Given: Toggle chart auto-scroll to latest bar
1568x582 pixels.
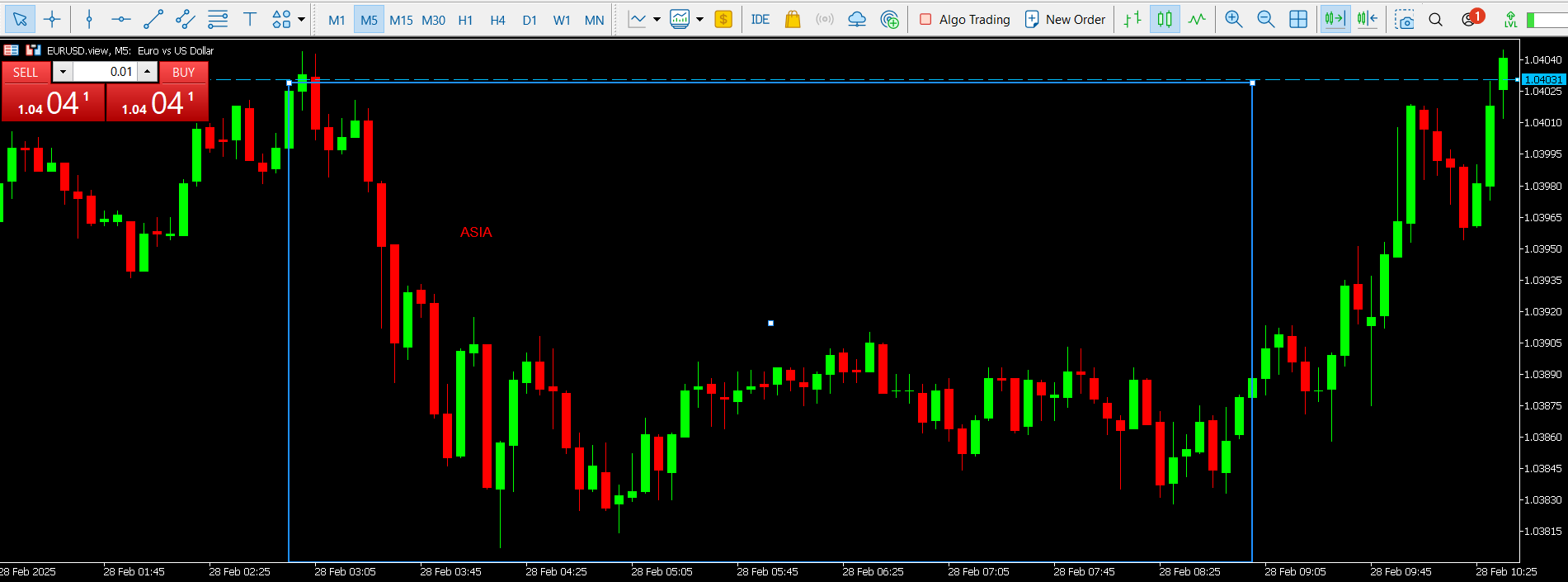Looking at the screenshot, I should point(1334,19).
